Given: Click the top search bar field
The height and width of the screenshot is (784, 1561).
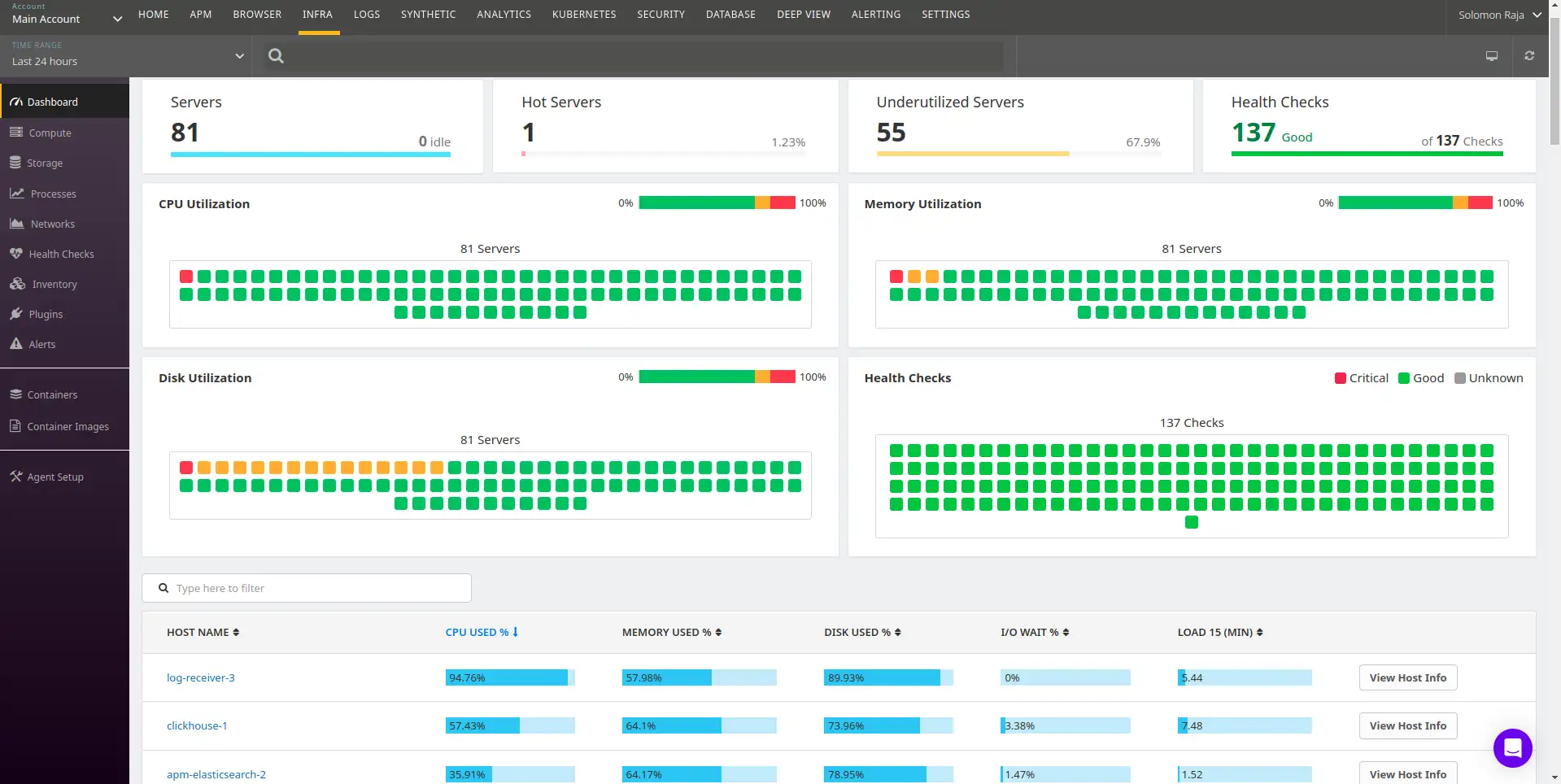Looking at the screenshot, I should click(x=634, y=56).
